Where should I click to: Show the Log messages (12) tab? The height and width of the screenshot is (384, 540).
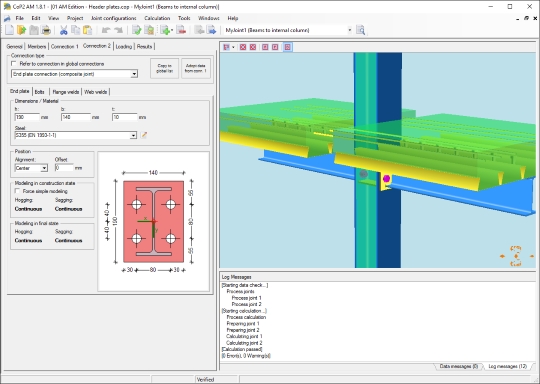(508, 366)
